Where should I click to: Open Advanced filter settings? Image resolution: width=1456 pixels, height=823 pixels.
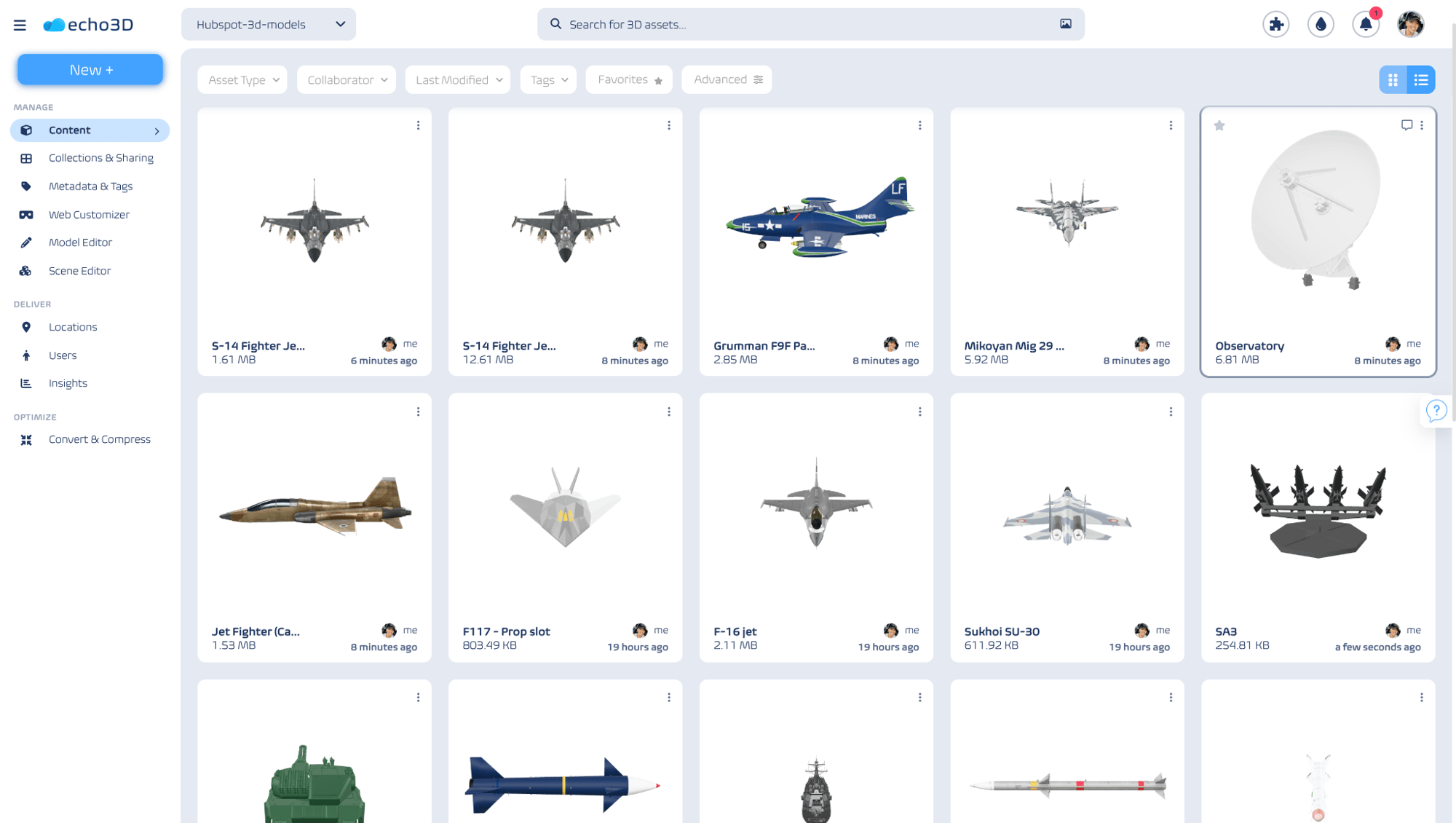tap(727, 80)
